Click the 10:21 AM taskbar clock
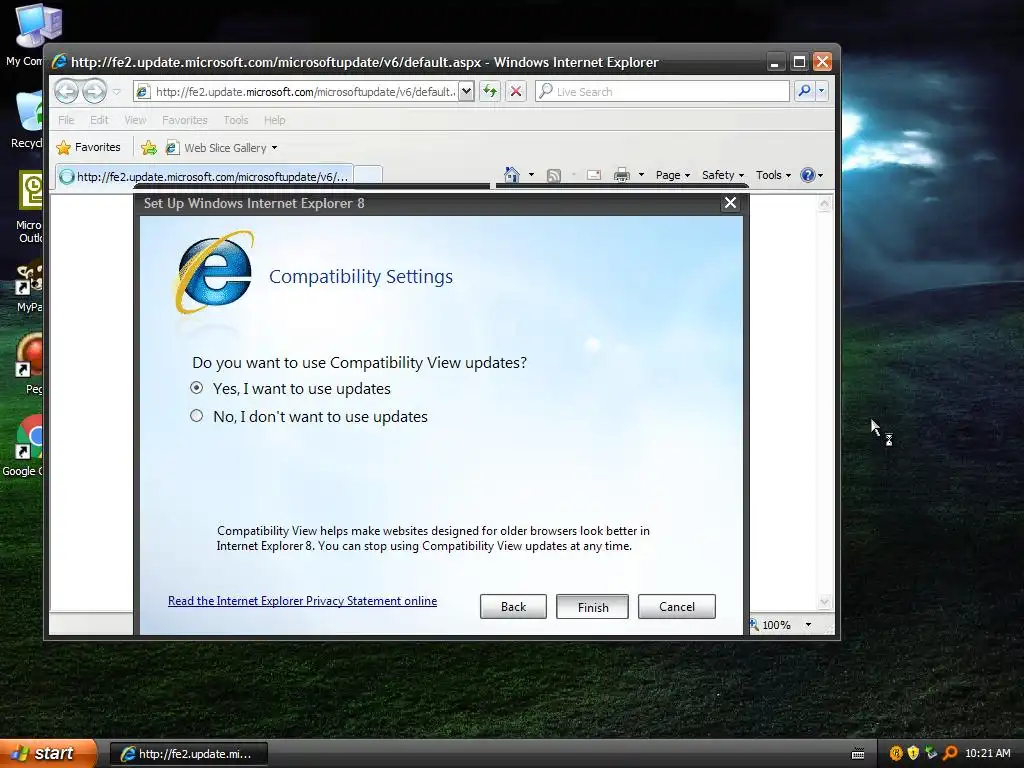 pyautogui.click(x=987, y=753)
